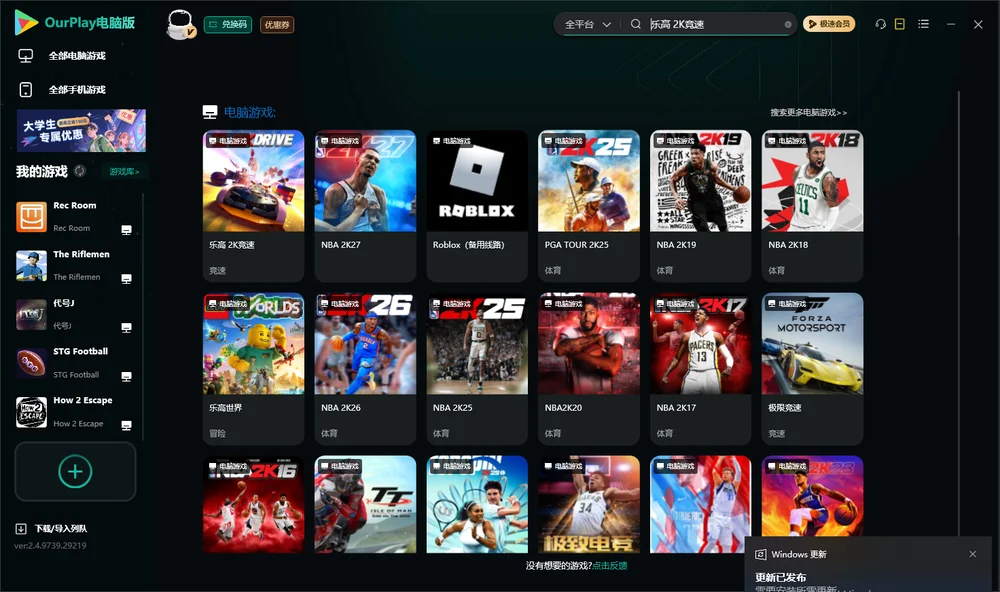
Task: Click the 代号J game icon
Action: tap(31, 314)
